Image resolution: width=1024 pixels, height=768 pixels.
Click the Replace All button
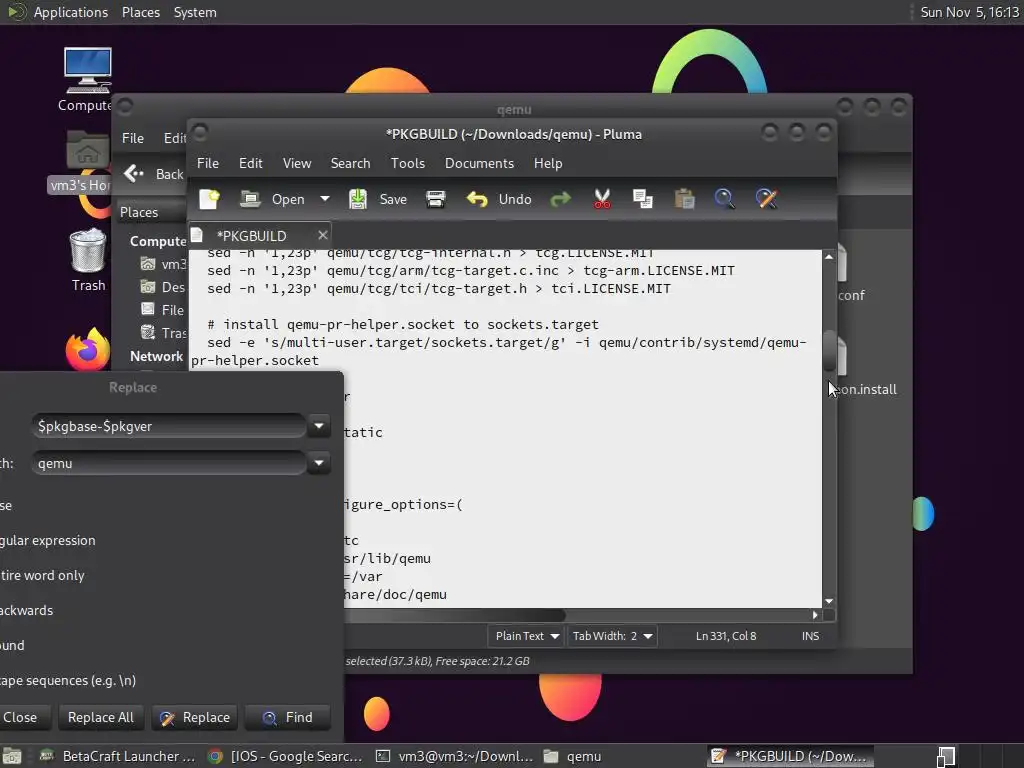pos(101,717)
